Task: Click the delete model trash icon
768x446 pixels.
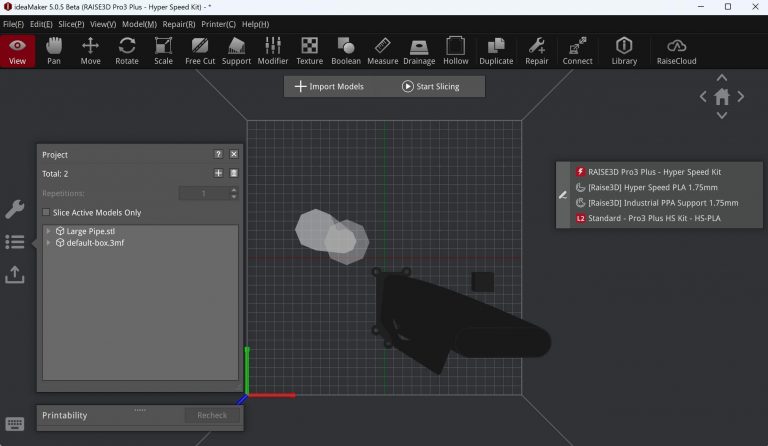Action: tap(234, 173)
